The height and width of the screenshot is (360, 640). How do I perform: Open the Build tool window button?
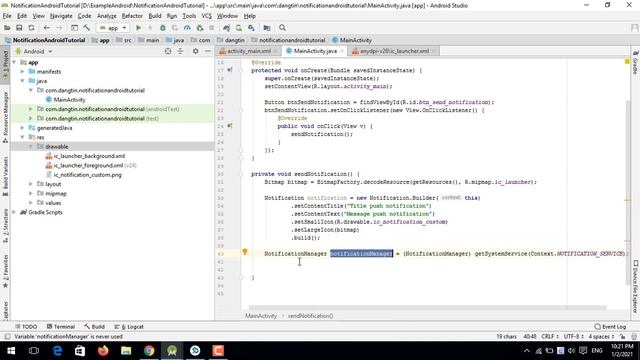tap(95, 327)
